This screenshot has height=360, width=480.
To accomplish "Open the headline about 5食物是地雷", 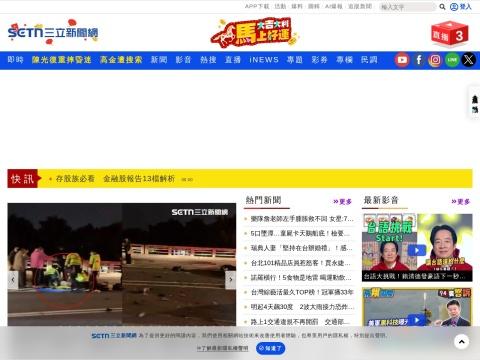I will click(301, 278).
